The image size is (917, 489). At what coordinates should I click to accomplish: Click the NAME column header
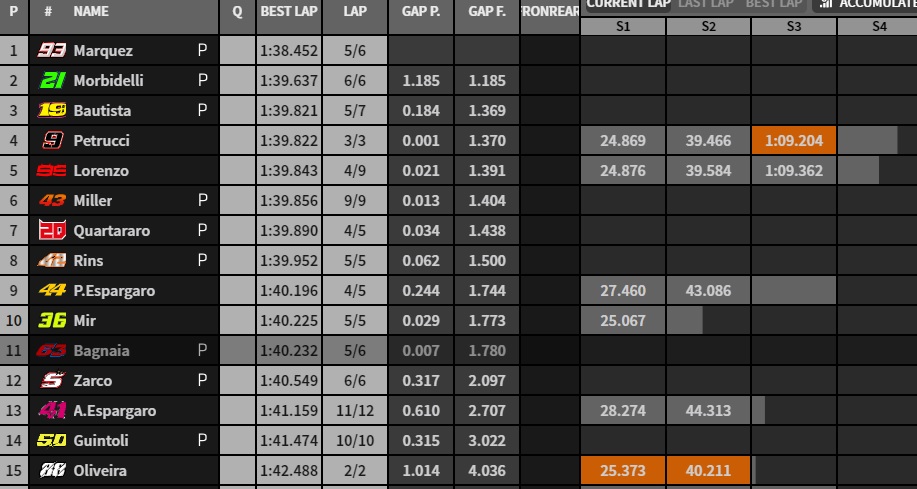[x=91, y=12]
